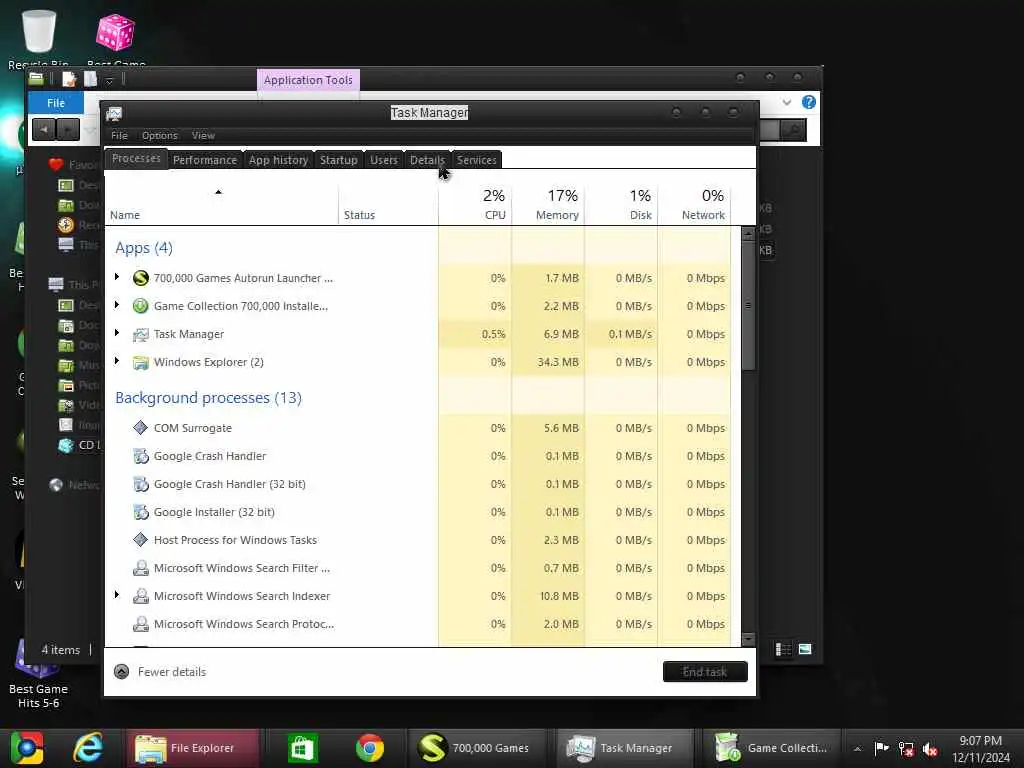This screenshot has width=1024, height=768.
Task: Click the taskbar clock showing 9:07 PM
Action: [x=981, y=749]
